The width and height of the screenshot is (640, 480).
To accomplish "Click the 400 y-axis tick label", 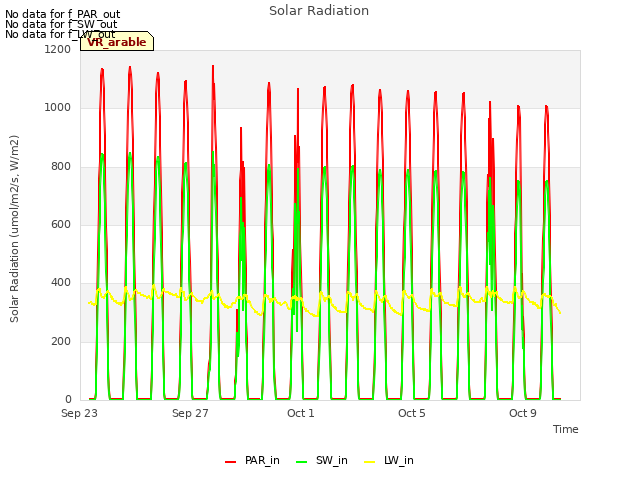I will coord(61,282).
